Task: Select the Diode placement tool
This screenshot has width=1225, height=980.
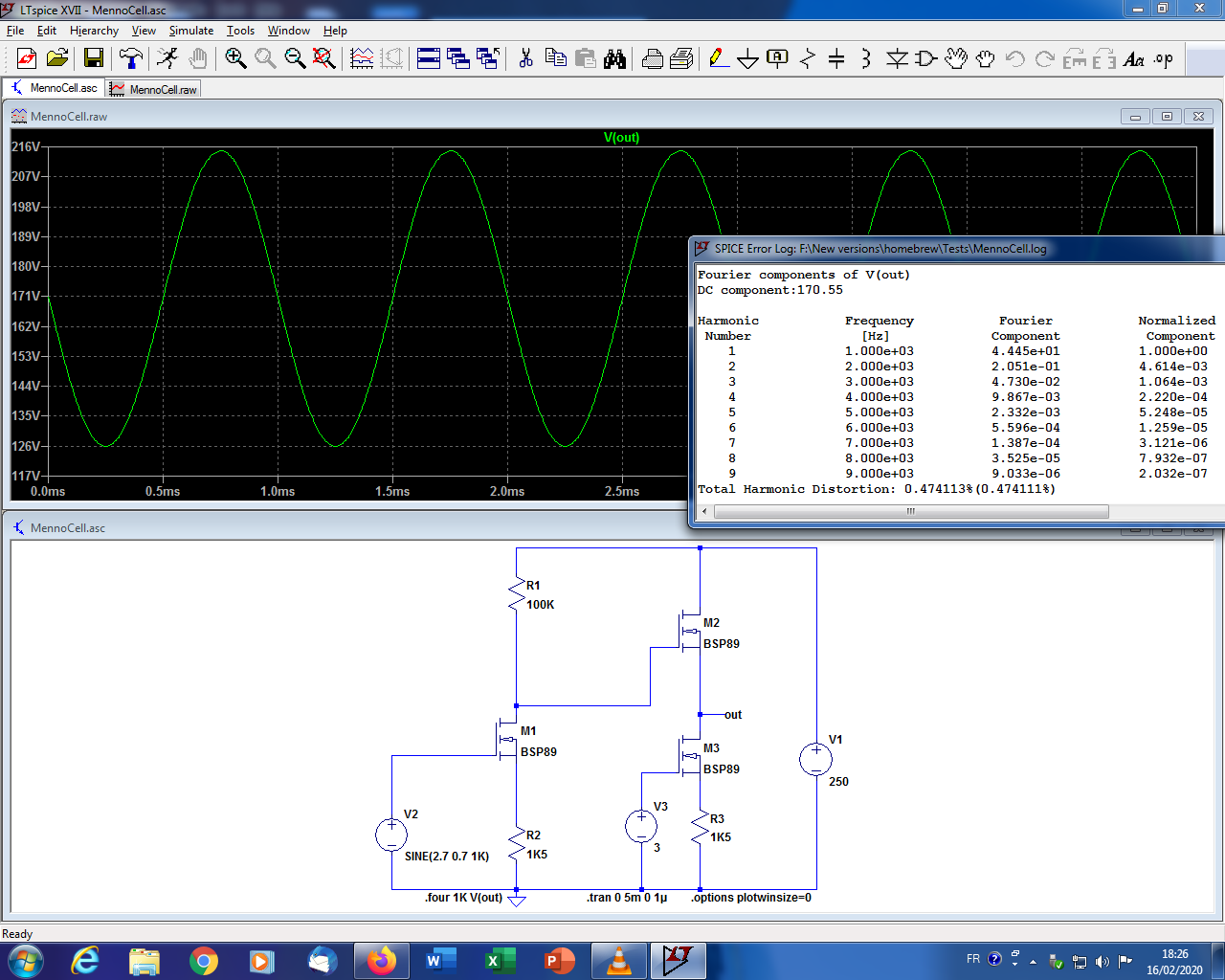Action: (x=897, y=59)
